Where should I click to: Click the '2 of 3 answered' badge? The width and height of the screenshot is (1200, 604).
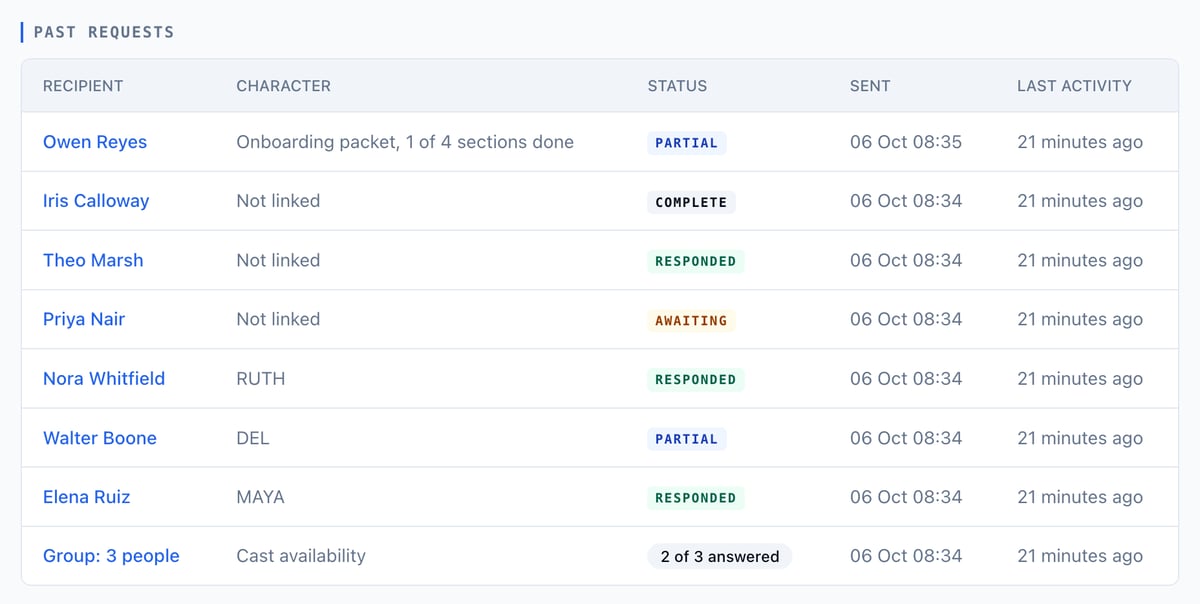pyautogui.click(x=720, y=557)
